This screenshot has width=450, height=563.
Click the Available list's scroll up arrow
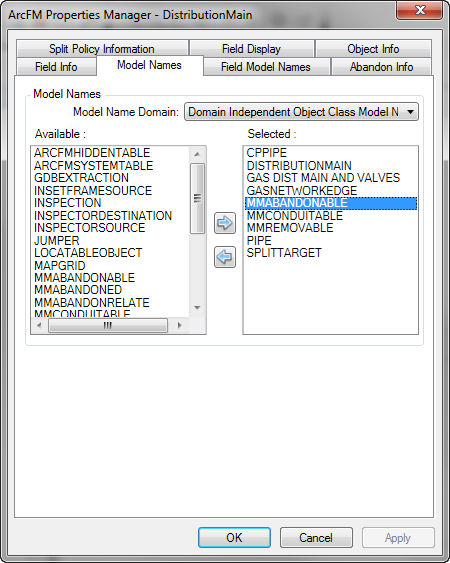(x=197, y=154)
